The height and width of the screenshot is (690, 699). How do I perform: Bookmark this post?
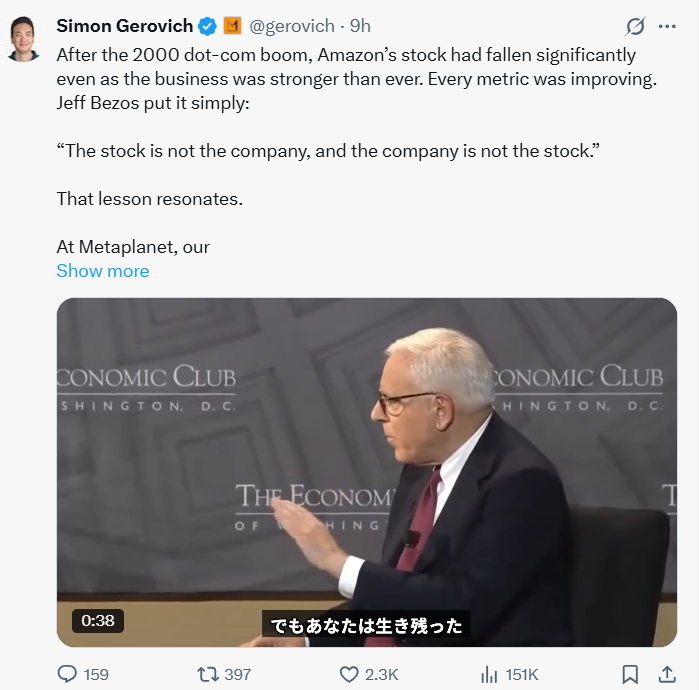(x=630, y=674)
